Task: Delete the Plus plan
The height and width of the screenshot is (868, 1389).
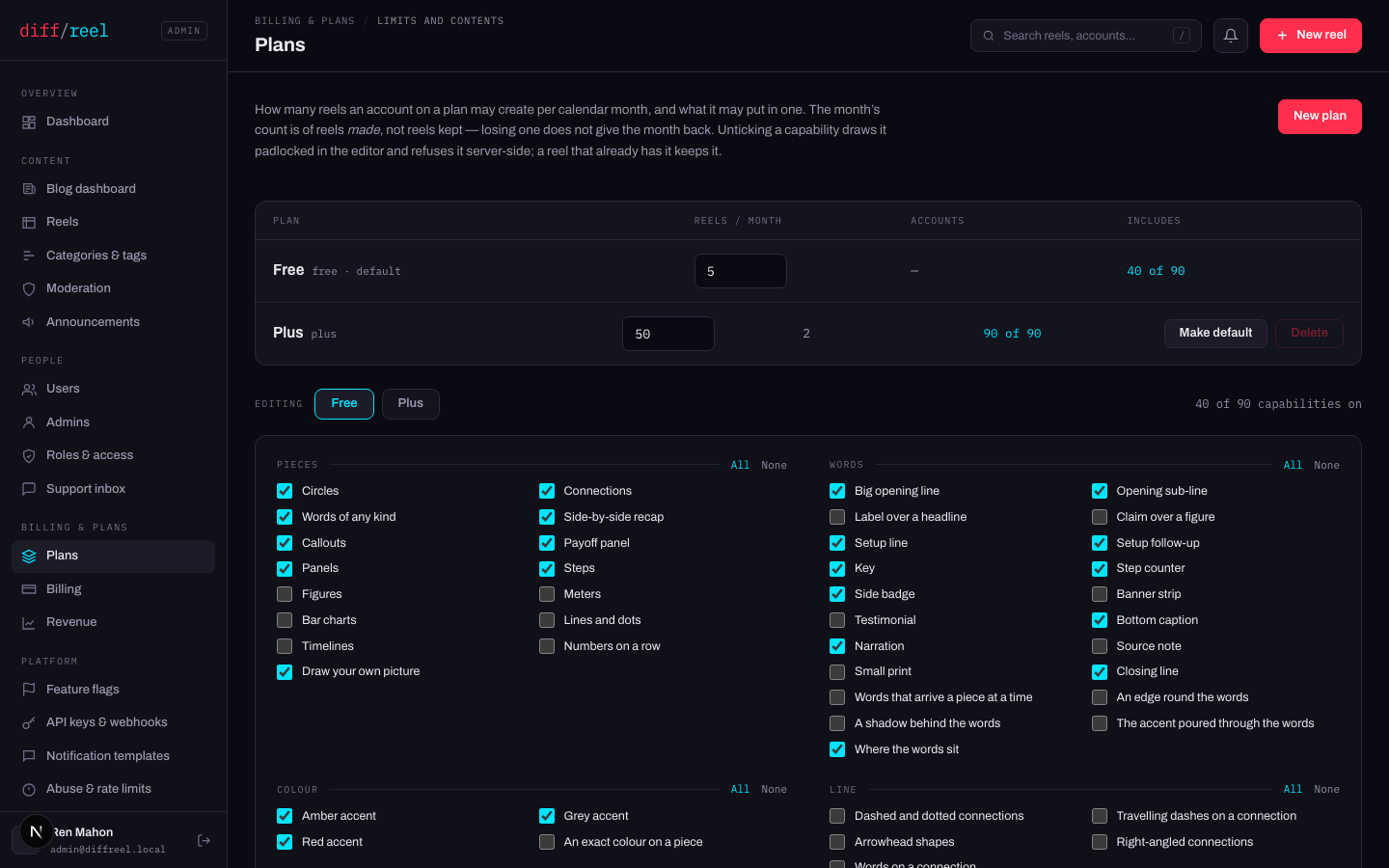Action: pyautogui.click(x=1309, y=334)
